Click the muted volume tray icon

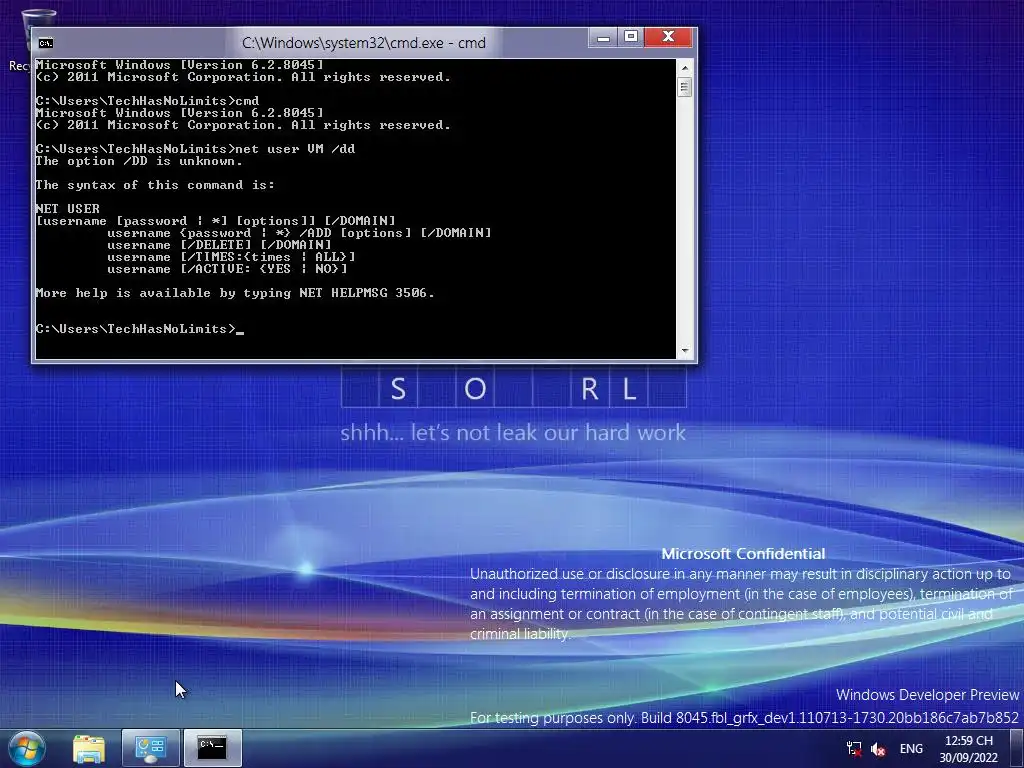click(x=878, y=749)
